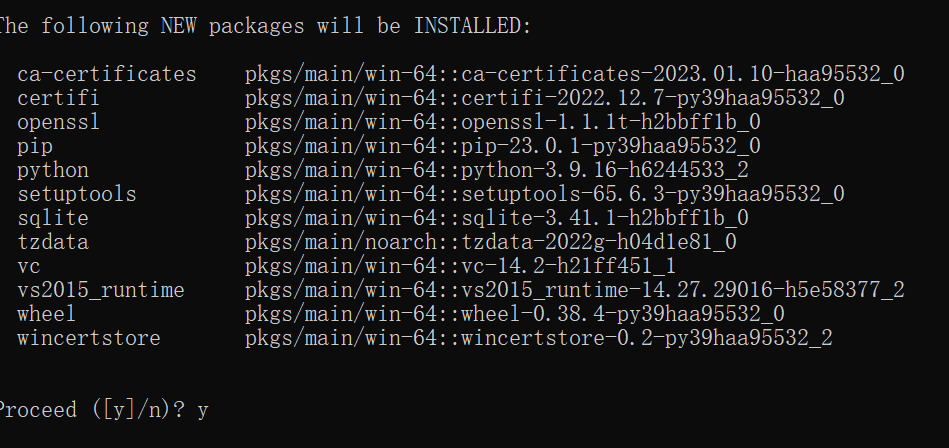This screenshot has height=448, width=949.
Task: Click the sqlite package name
Action: pyautogui.click(x=52, y=218)
